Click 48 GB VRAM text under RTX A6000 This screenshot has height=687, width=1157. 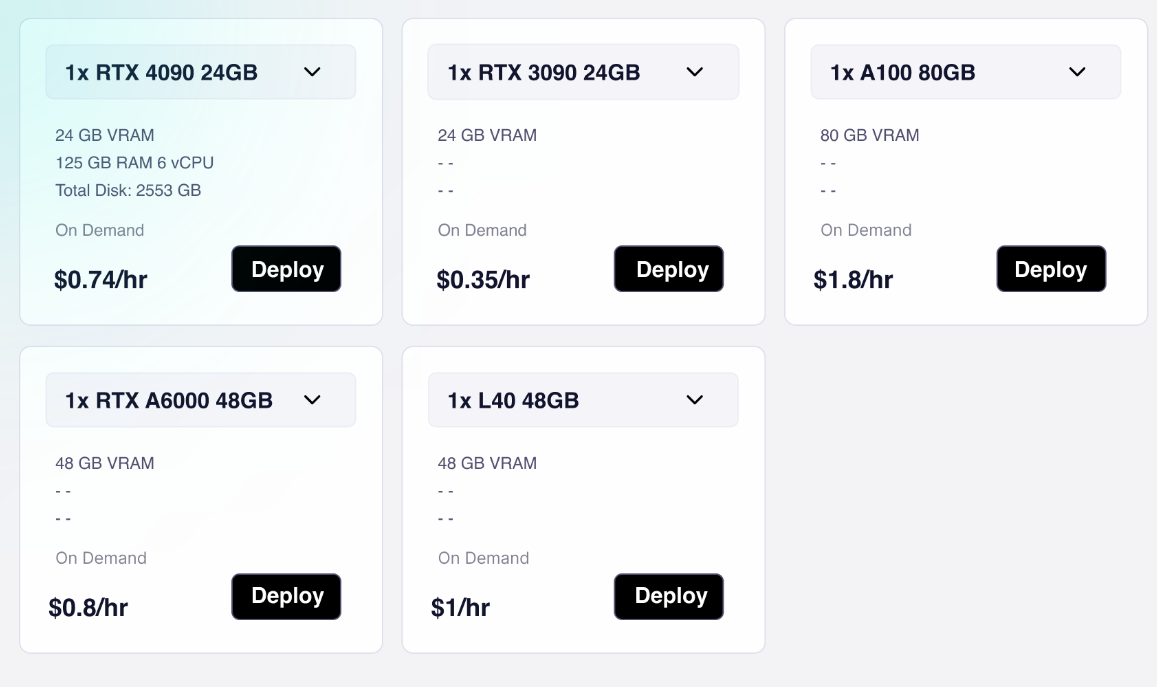pos(104,463)
